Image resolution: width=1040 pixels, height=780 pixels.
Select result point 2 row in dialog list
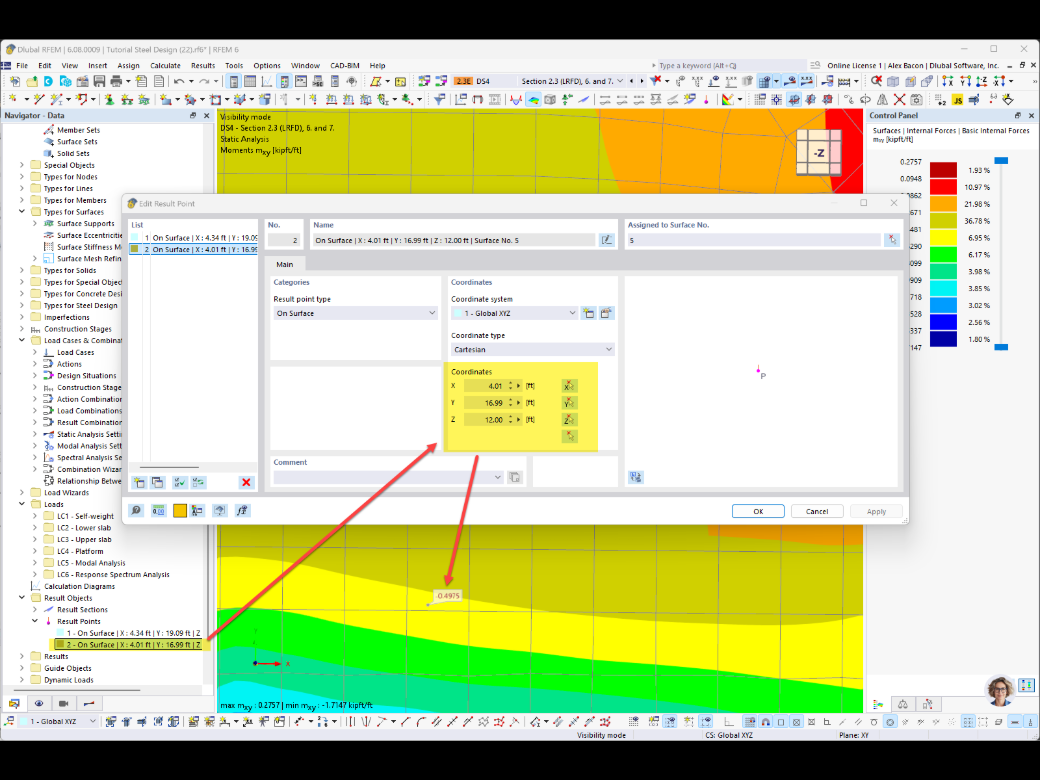click(193, 249)
